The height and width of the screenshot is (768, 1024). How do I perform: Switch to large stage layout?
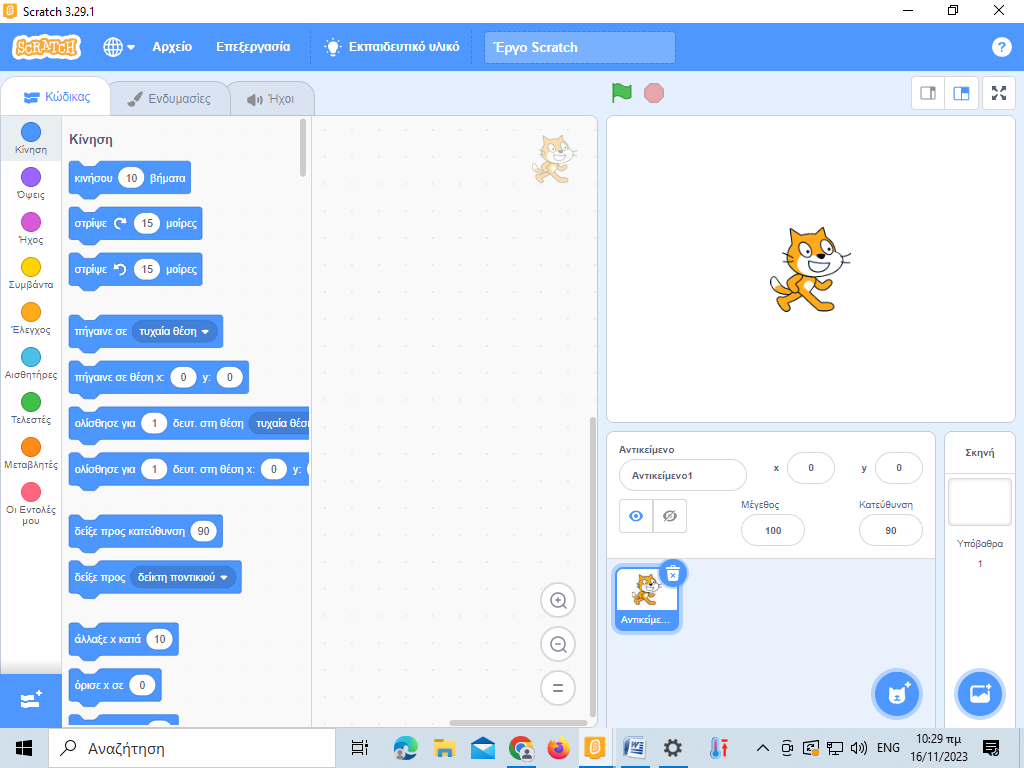tap(961, 93)
